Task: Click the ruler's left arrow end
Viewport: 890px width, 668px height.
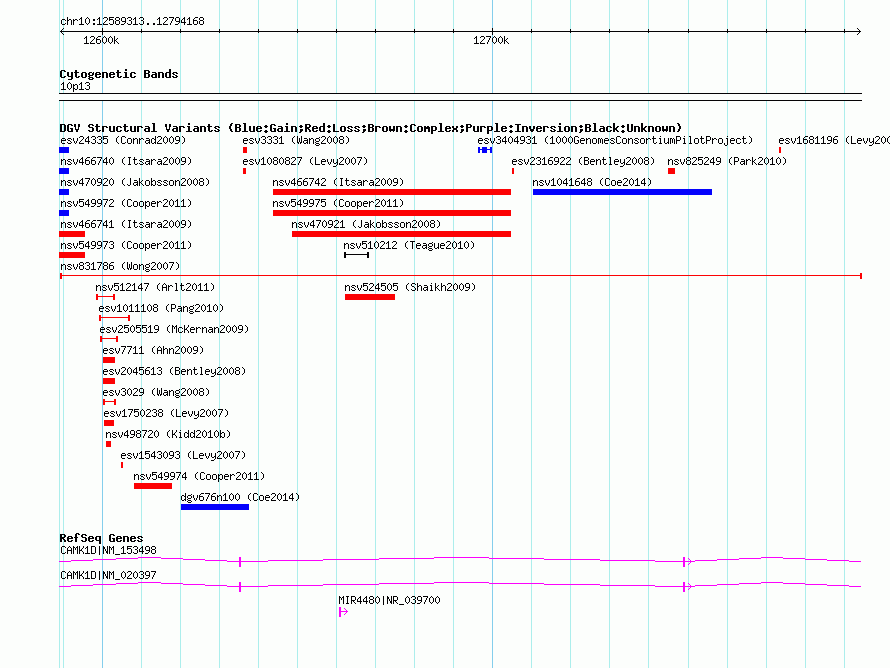Action: pyautogui.click(x=62, y=32)
